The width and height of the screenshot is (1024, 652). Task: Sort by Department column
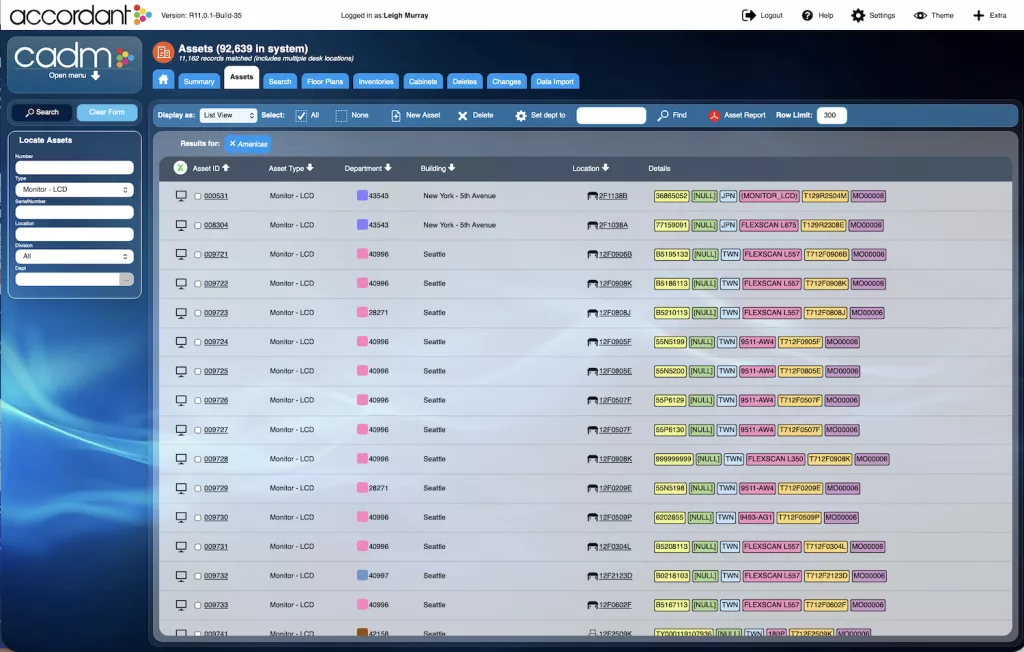[x=368, y=168]
